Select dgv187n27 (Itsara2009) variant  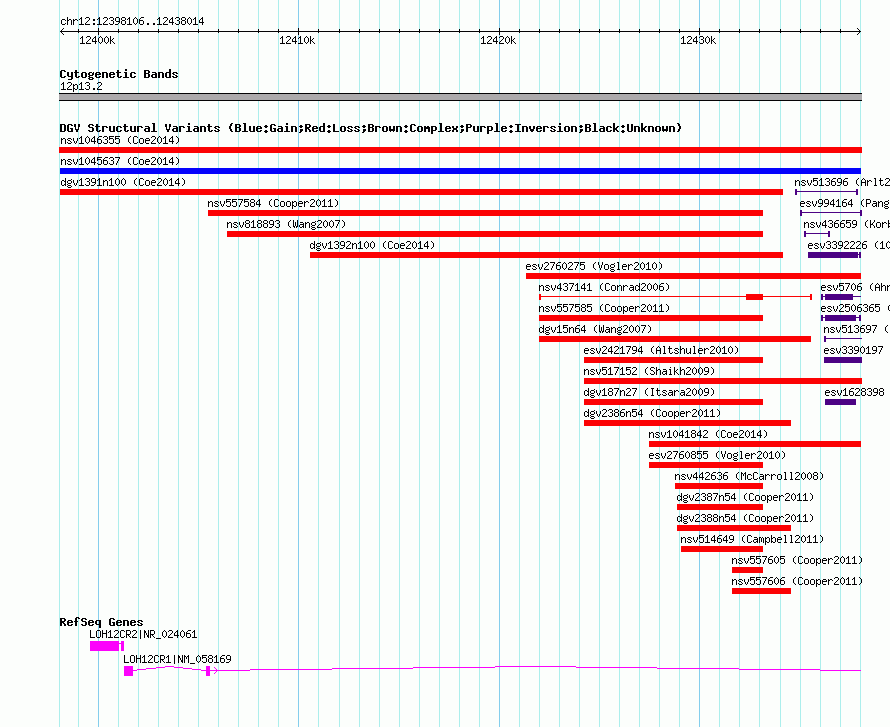coord(673,402)
